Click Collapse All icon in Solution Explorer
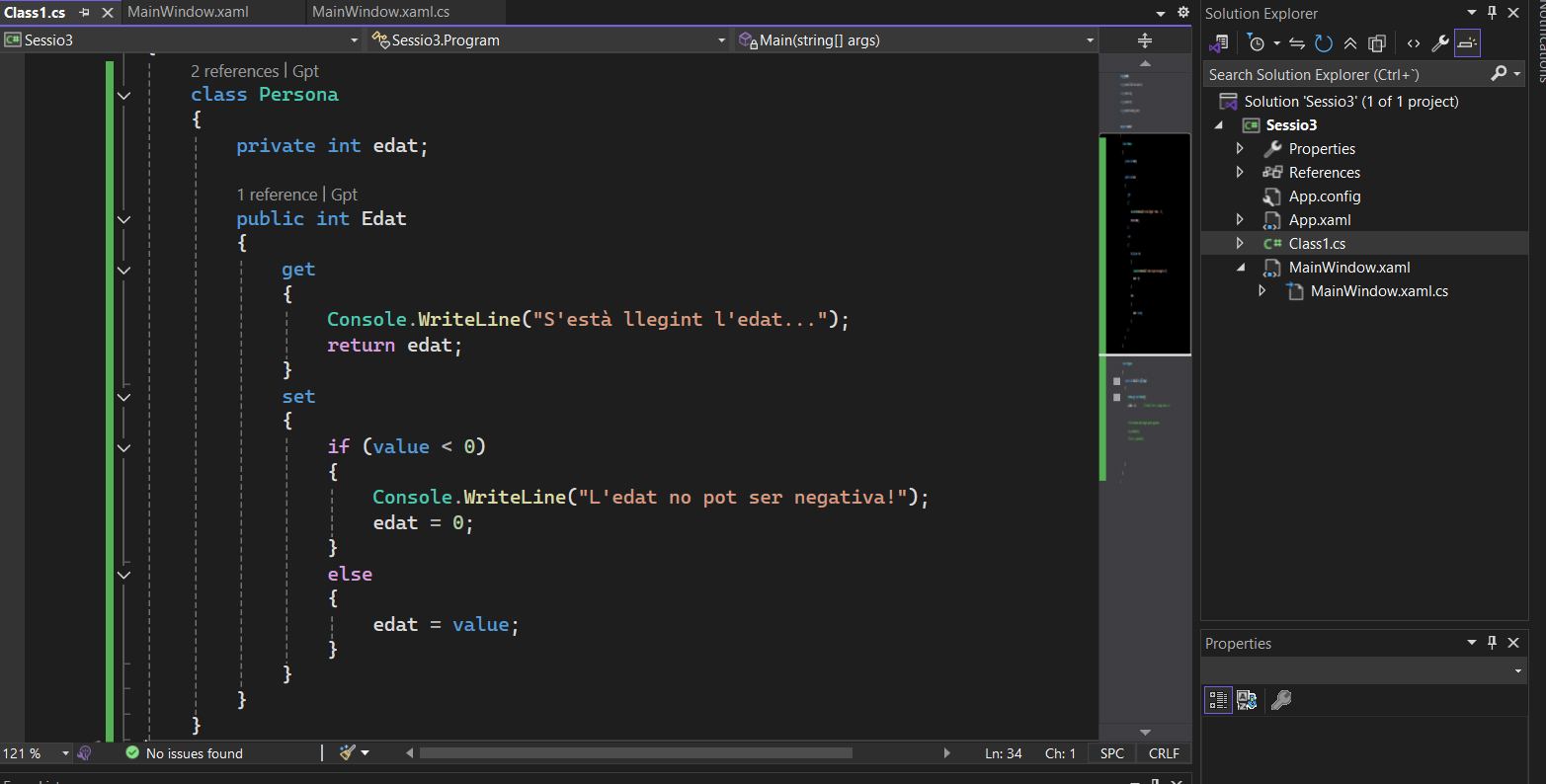The image size is (1546, 784). [1350, 43]
